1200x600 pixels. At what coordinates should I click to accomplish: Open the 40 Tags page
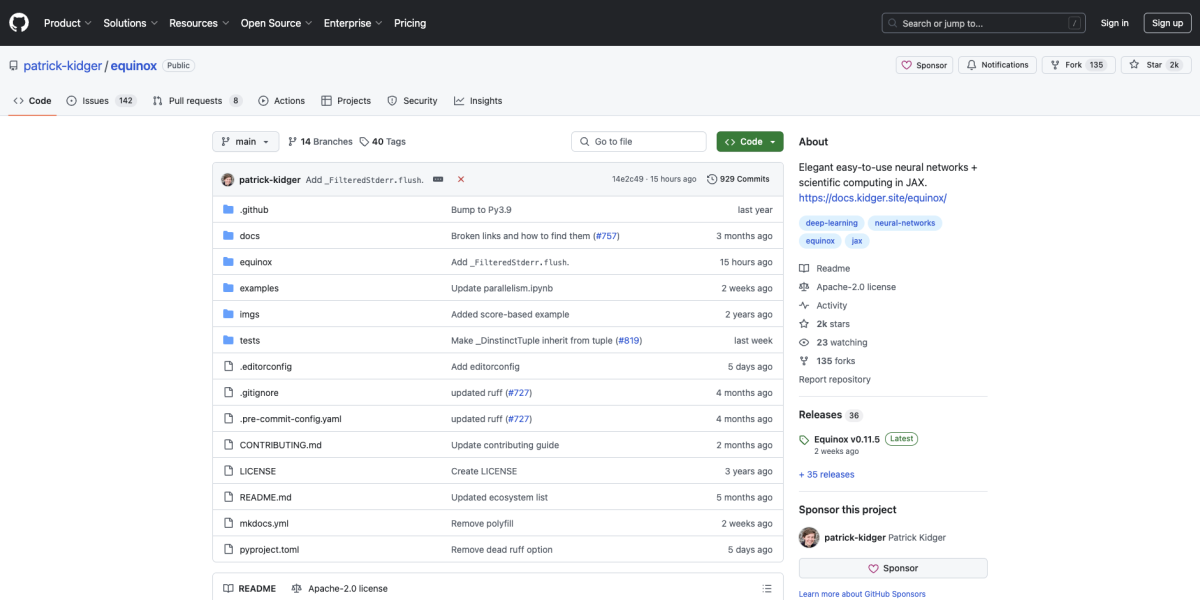[x=383, y=142]
